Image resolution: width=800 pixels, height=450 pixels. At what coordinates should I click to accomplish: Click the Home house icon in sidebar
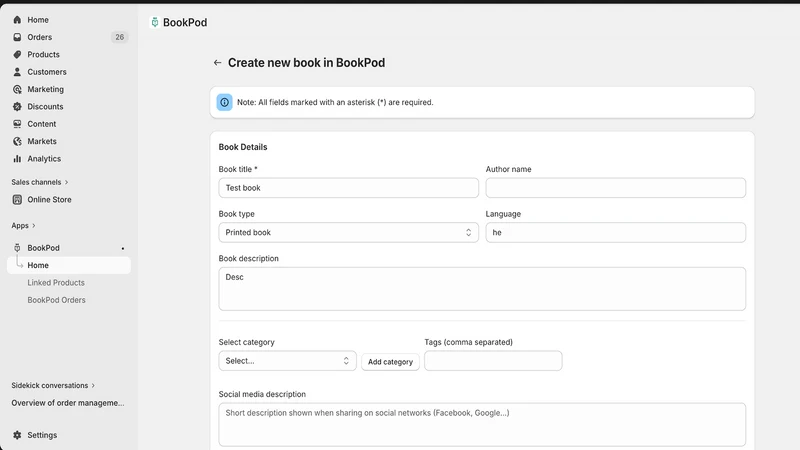point(17,20)
